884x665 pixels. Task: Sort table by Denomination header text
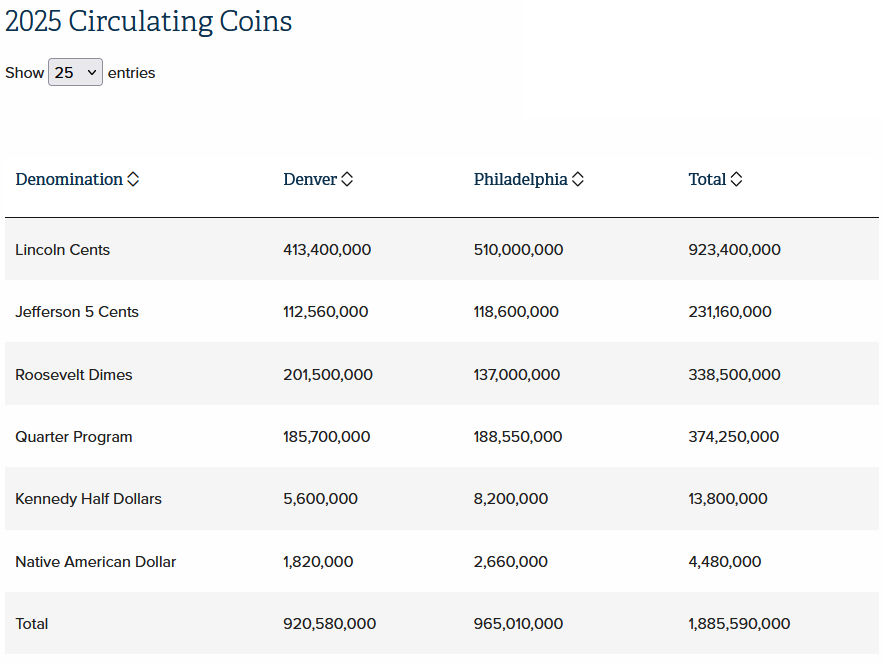pos(69,179)
